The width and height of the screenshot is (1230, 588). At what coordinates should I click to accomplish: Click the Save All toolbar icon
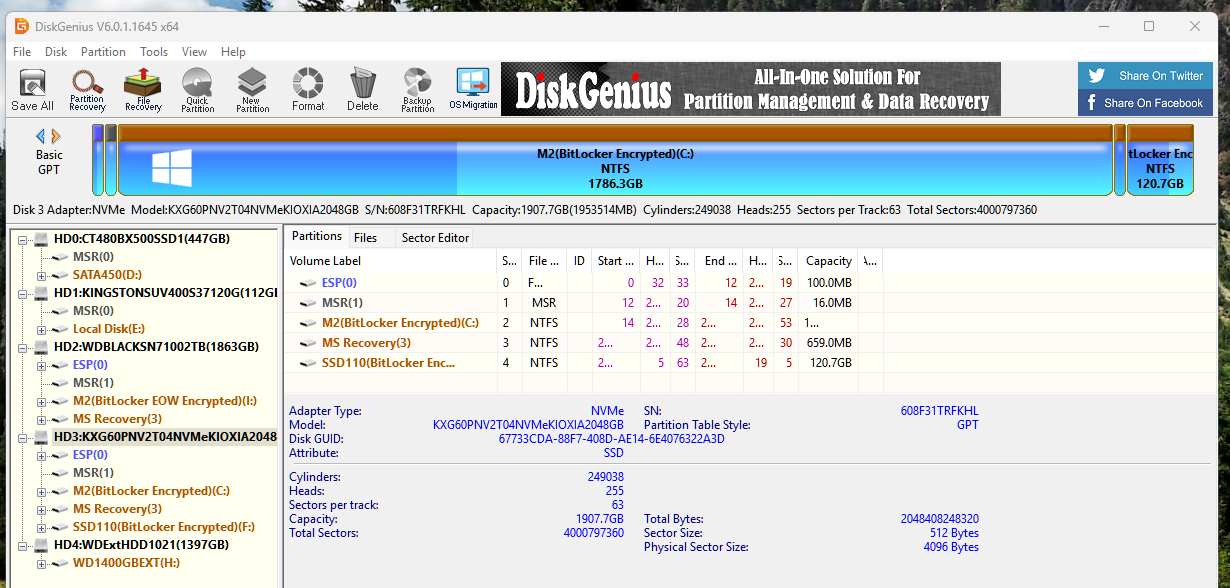click(x=32, y=90)
